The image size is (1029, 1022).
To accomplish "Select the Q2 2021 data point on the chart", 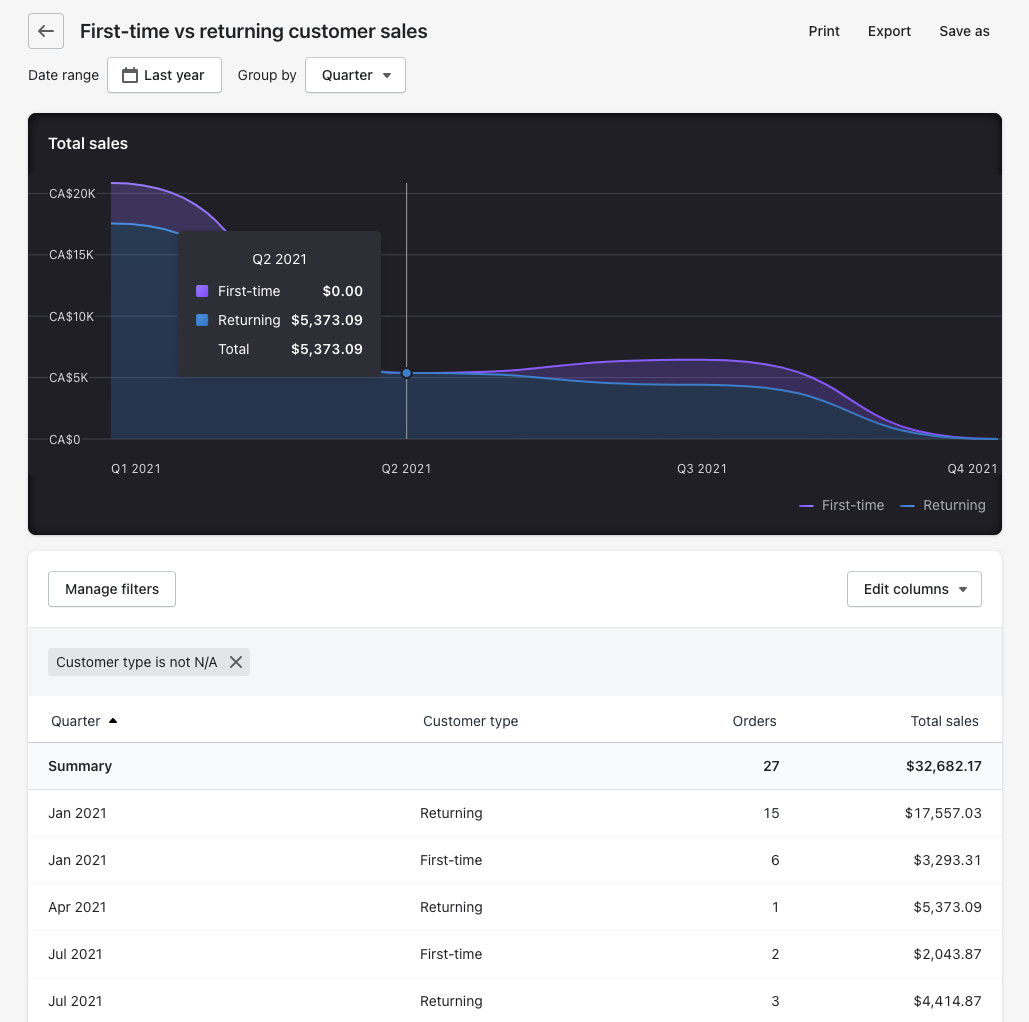I will [406, 373].
